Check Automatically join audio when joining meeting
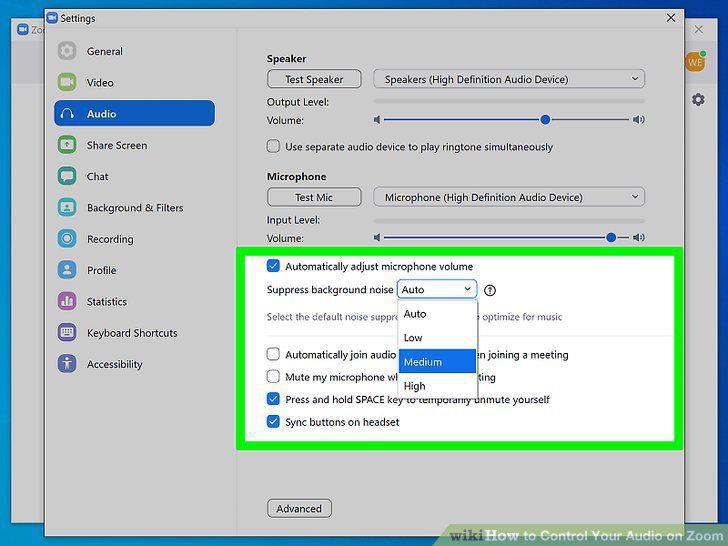This screenshot has height=546, width=728. point(273,354)
